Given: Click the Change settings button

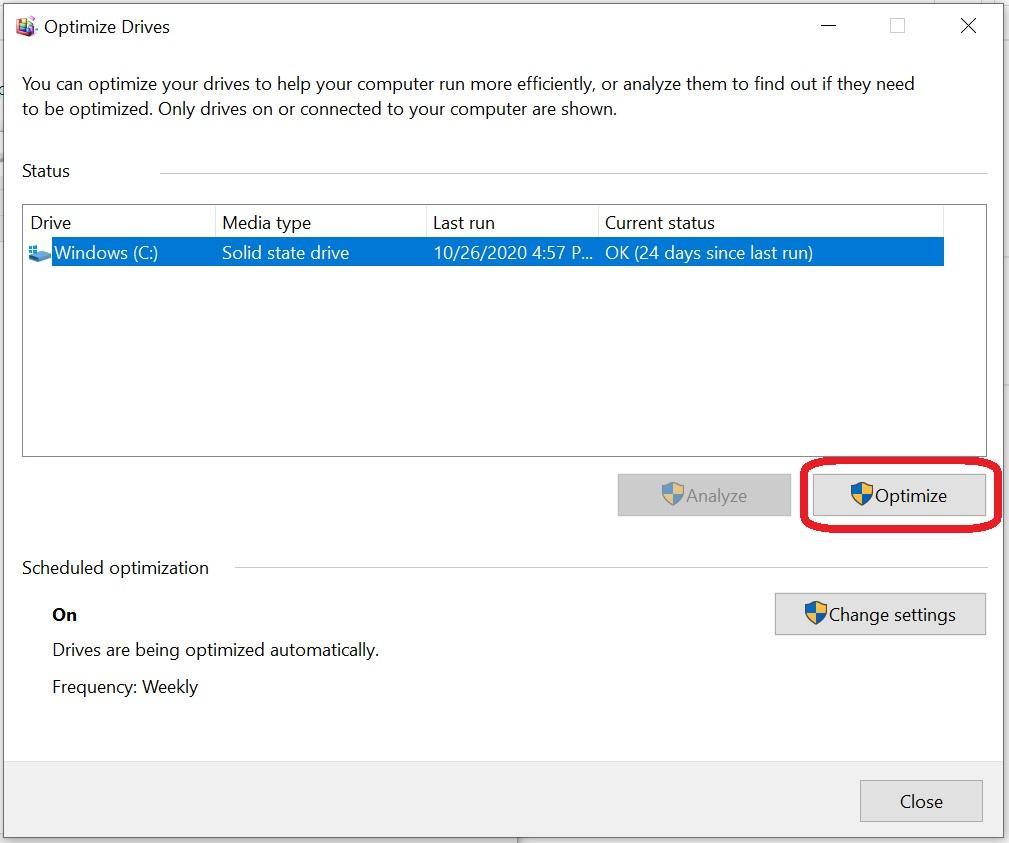Looking at the screenshot, I should (880, 614).
